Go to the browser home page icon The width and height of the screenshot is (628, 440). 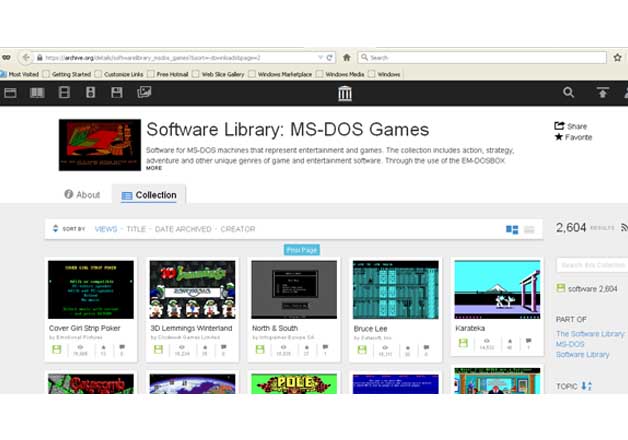[x=346, y=58]
